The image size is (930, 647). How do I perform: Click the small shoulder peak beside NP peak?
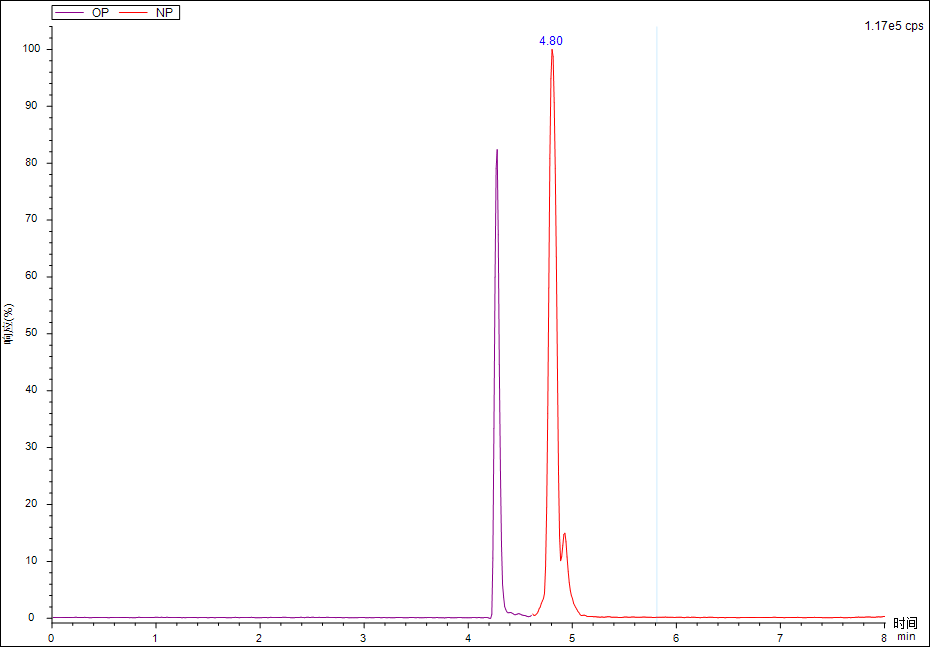click(565, 534)
